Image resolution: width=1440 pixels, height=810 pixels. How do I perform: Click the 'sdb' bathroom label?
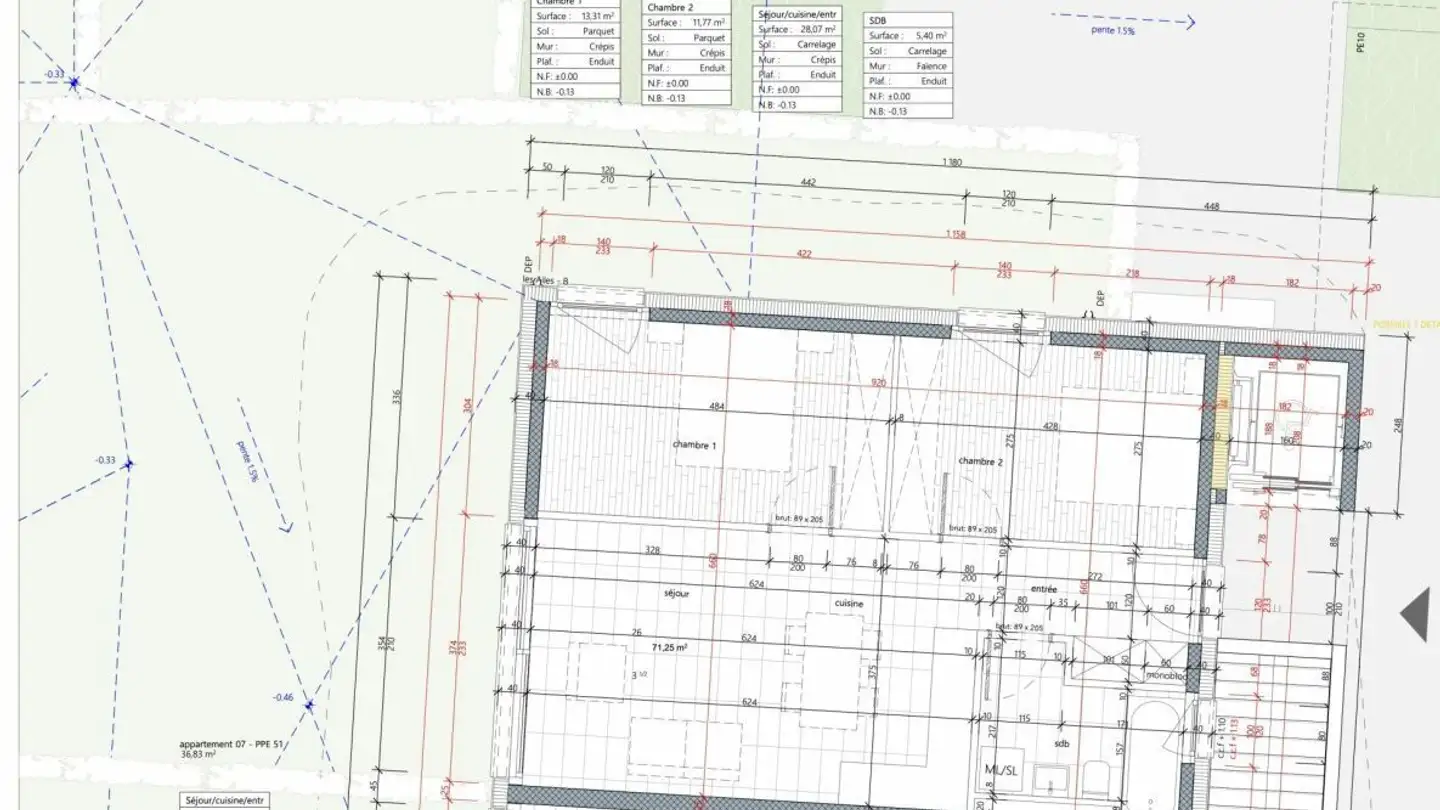(x=1061, y=743)
